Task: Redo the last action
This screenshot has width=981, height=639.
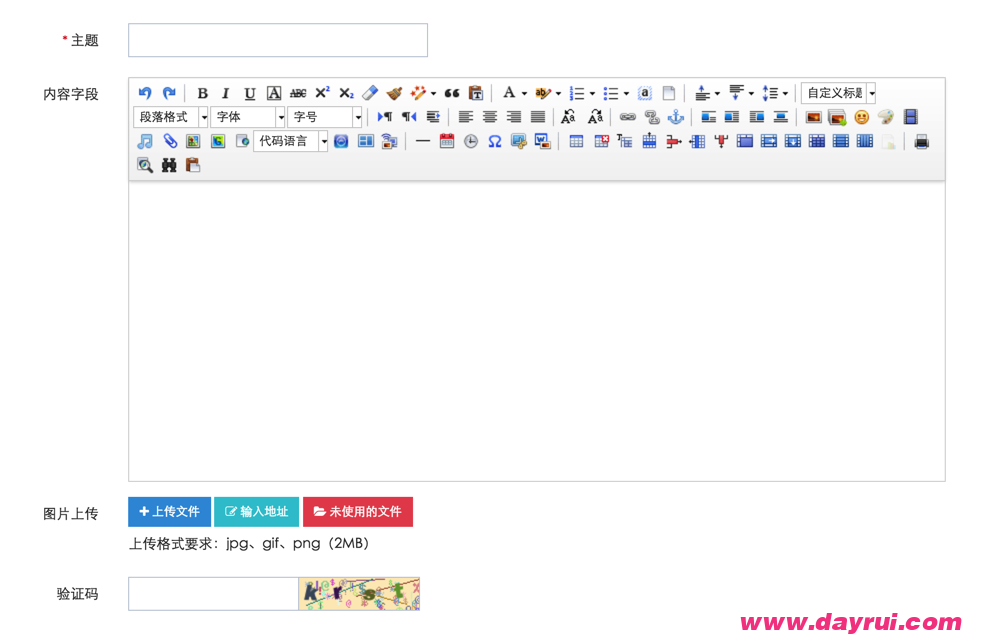Action: pos(169,93)
